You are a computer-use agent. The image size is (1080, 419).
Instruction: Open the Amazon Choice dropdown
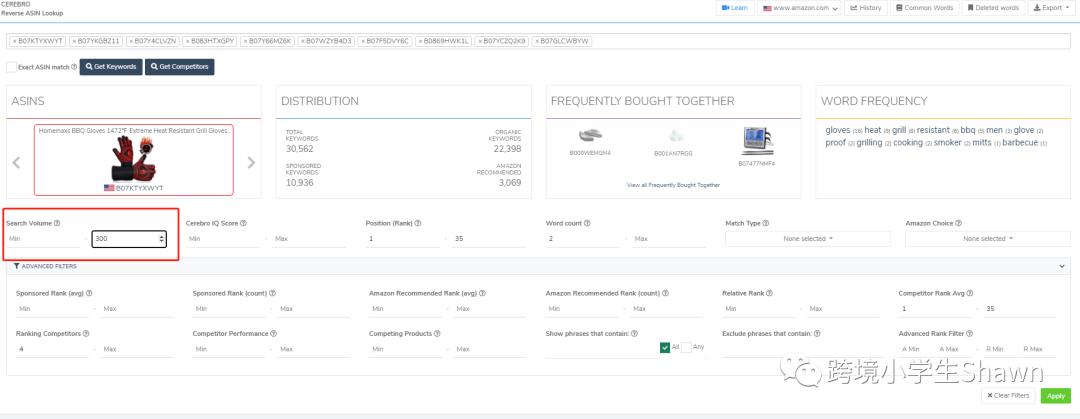pos(988,239)
